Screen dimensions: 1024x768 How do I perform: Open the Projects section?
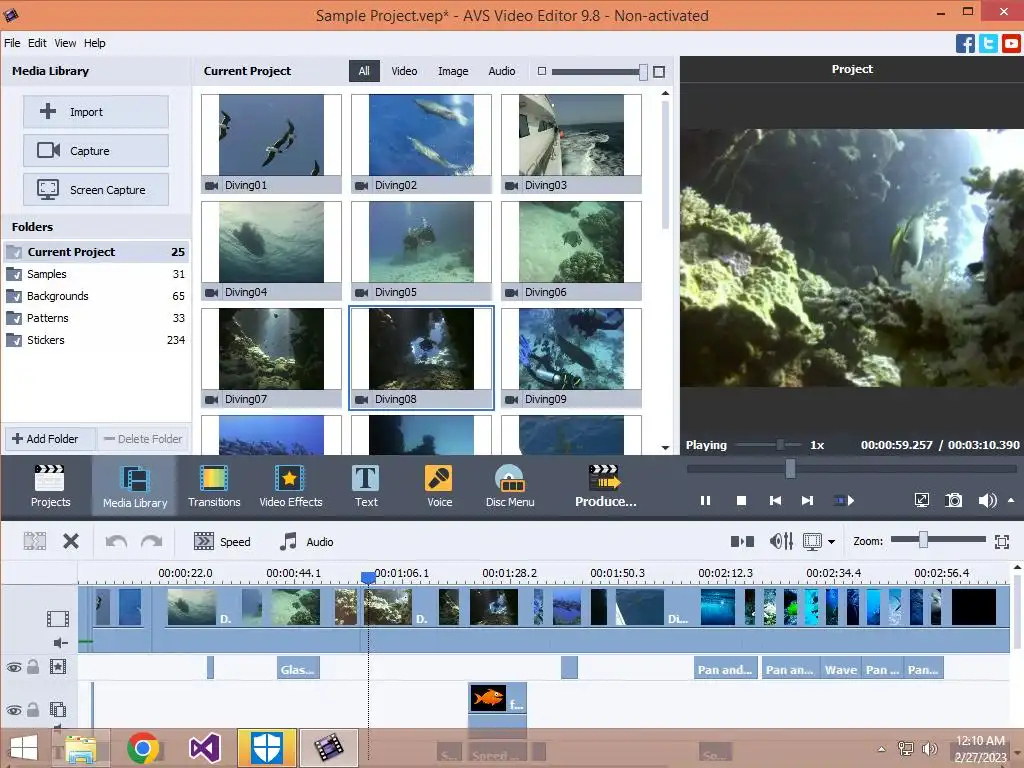(50, 486)
